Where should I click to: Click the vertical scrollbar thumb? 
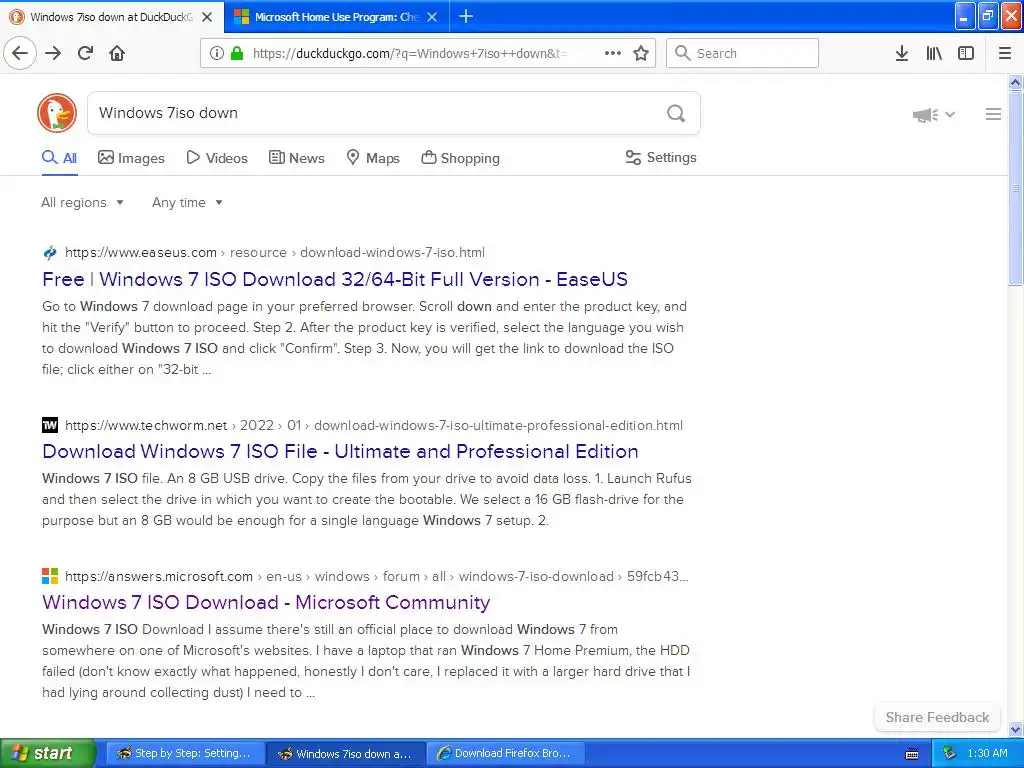click(1015, 188)
